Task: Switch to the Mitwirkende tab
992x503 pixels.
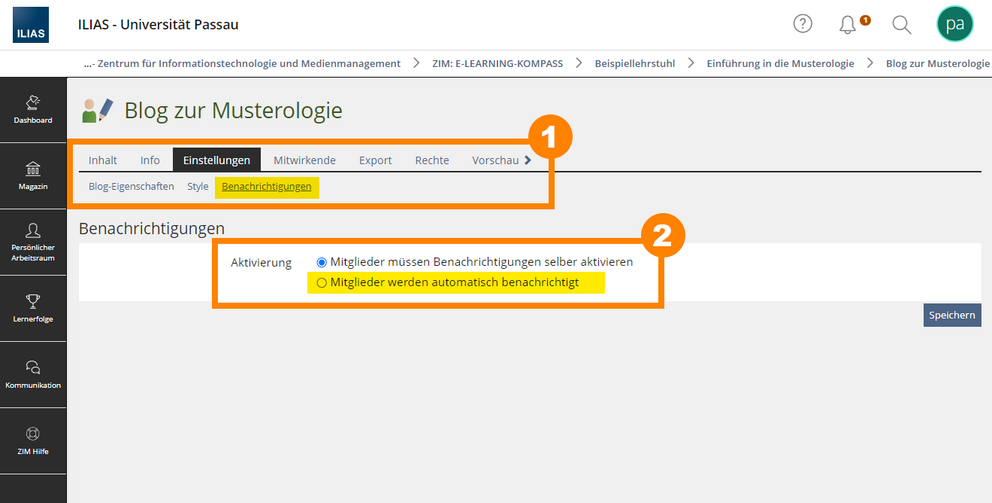Action: pos(304,160)
